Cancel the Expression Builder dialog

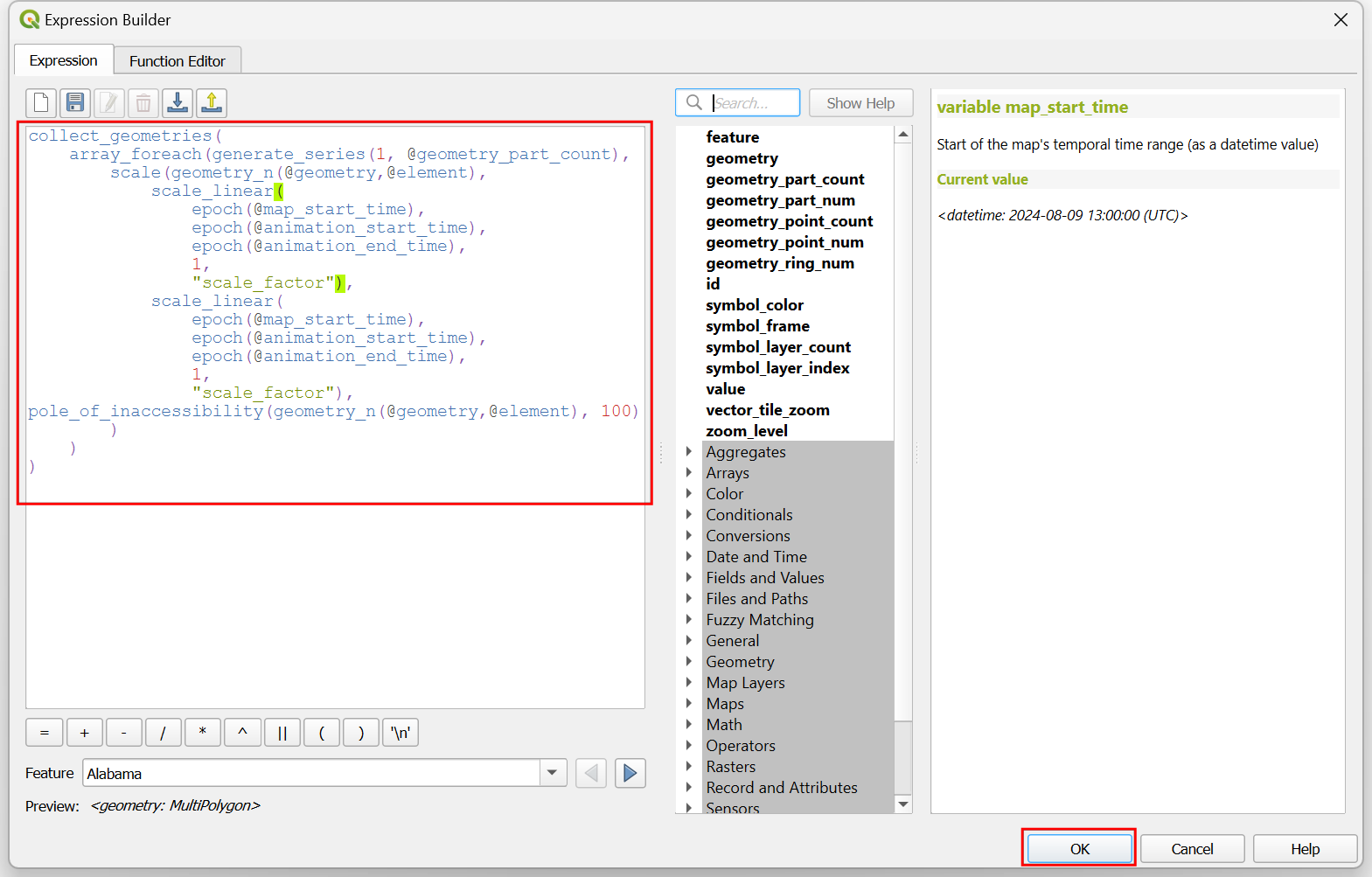1191,849
